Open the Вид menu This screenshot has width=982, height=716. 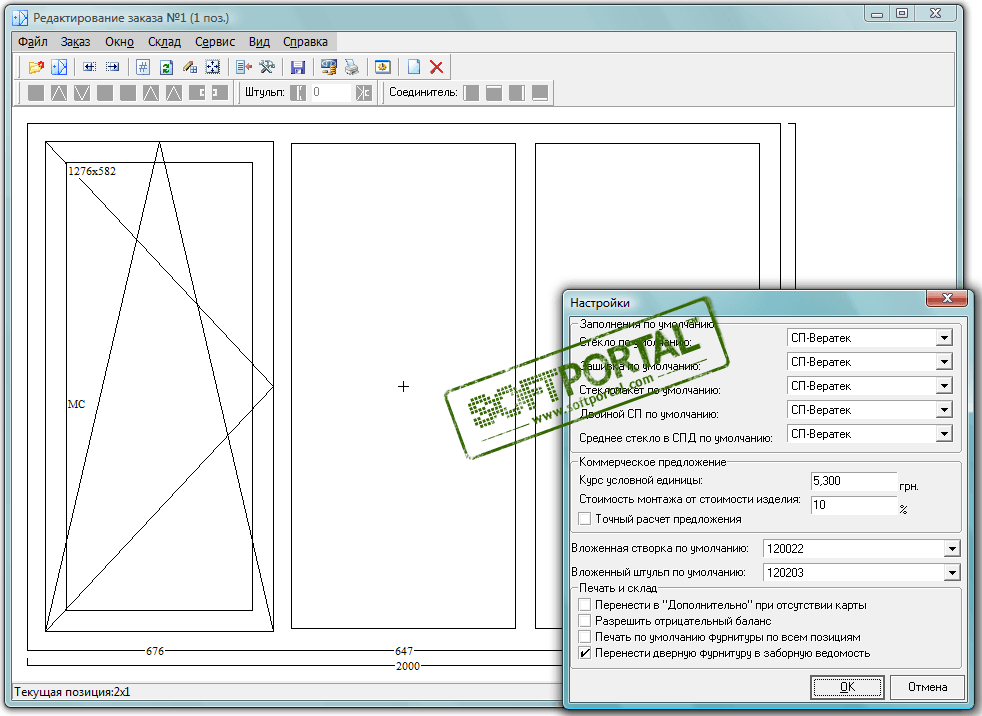click(259, 41)
